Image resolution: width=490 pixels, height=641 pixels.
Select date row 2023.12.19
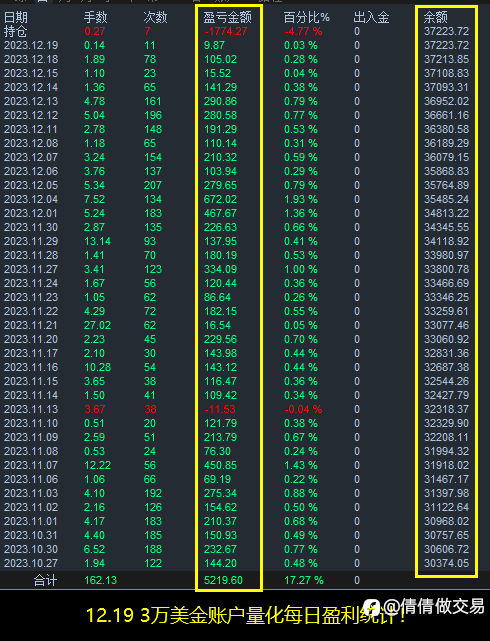click(x=31, y=45)
